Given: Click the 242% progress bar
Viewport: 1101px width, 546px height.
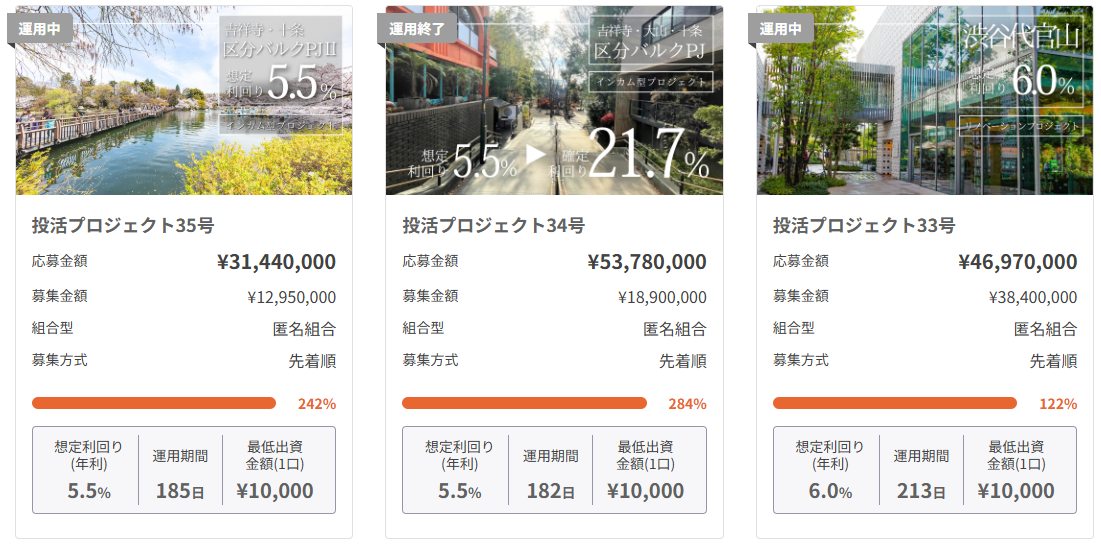Looking at the screenshot, I should coord(154,403).
